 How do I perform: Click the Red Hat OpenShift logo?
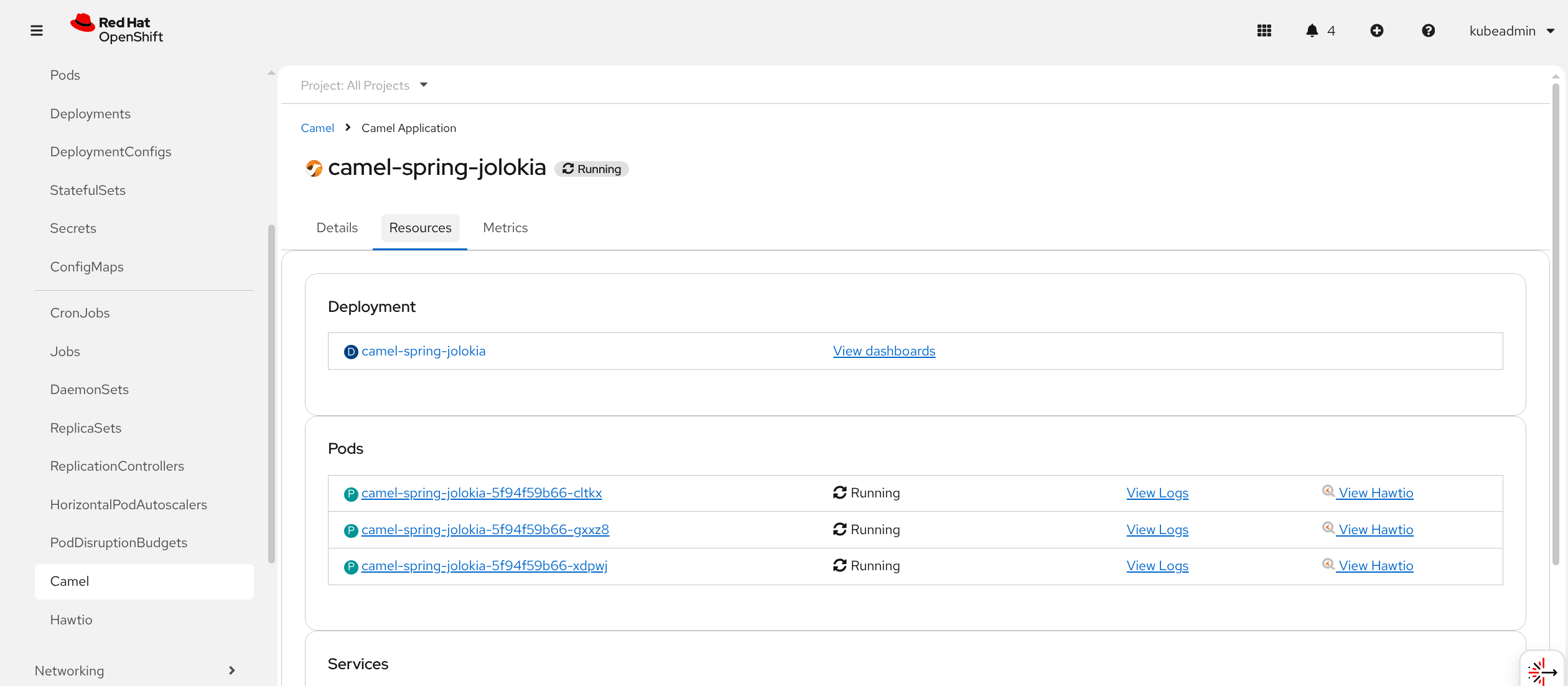click(x=117, y=29)
